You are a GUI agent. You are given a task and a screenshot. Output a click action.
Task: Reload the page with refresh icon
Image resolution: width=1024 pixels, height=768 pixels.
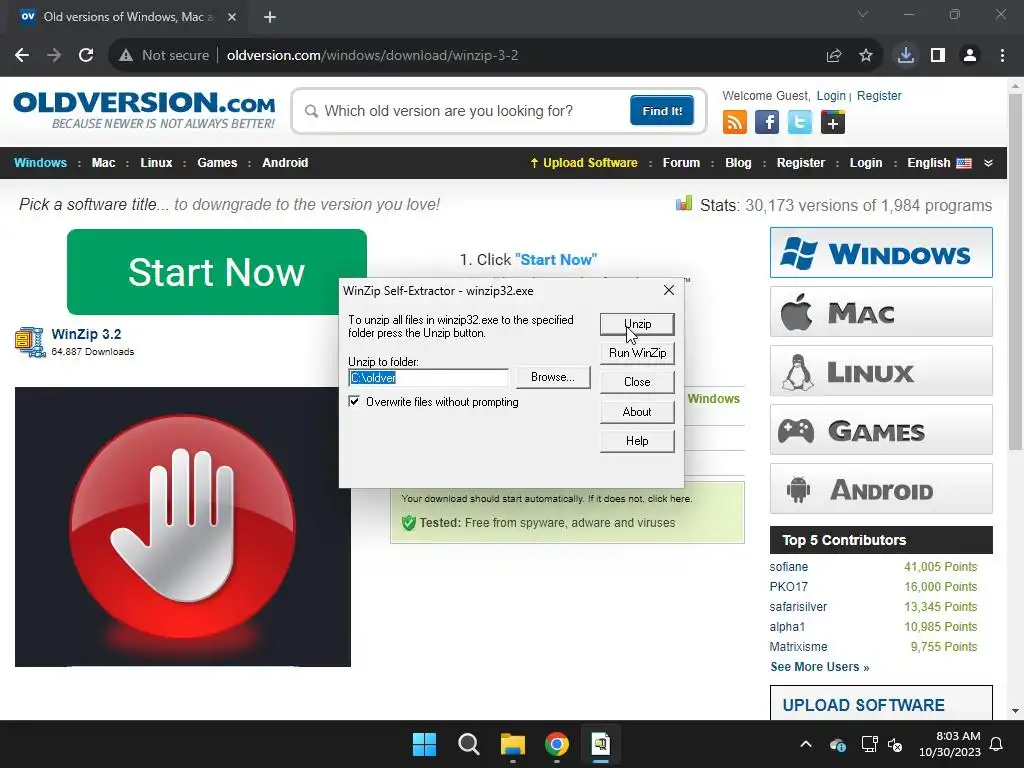point(86,56)
